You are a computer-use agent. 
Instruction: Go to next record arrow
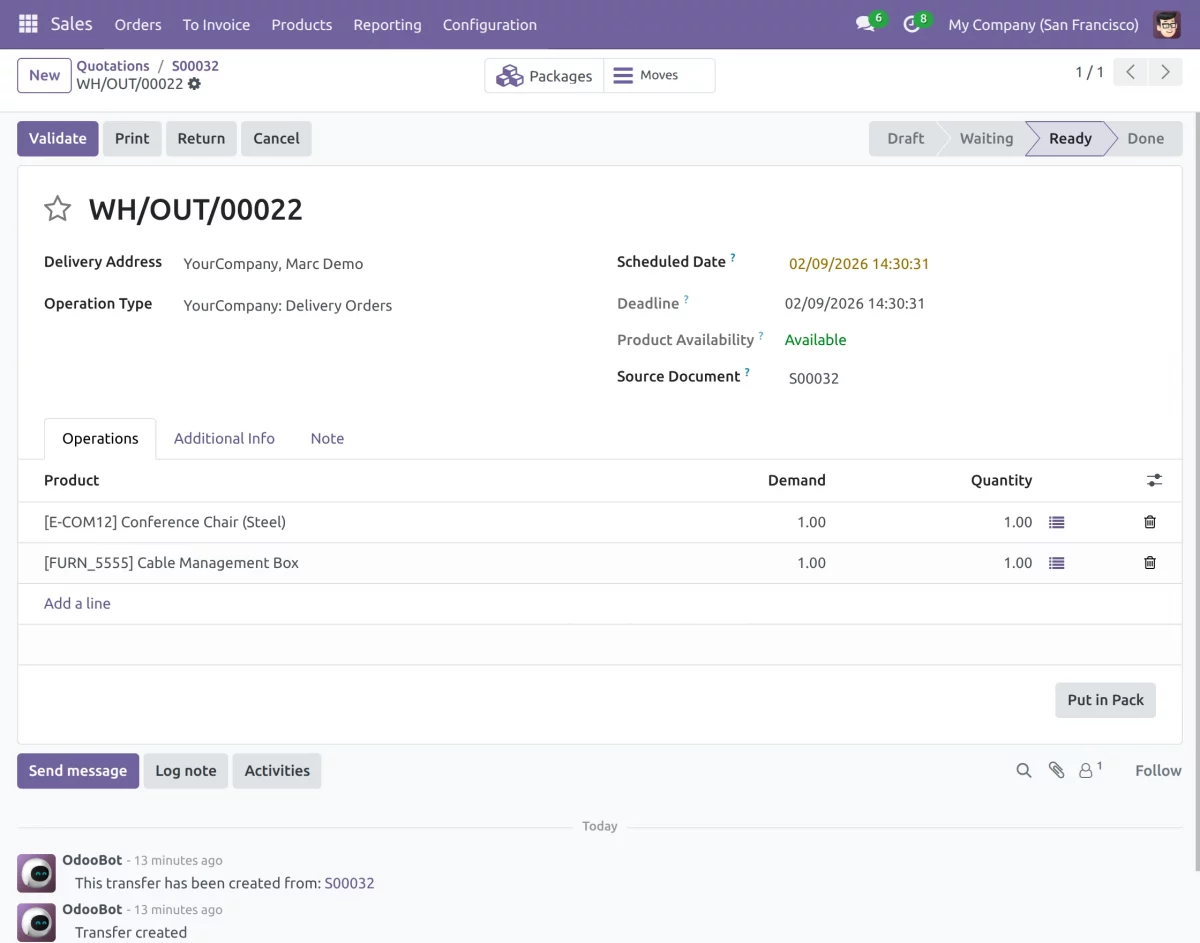[1165, 72]
